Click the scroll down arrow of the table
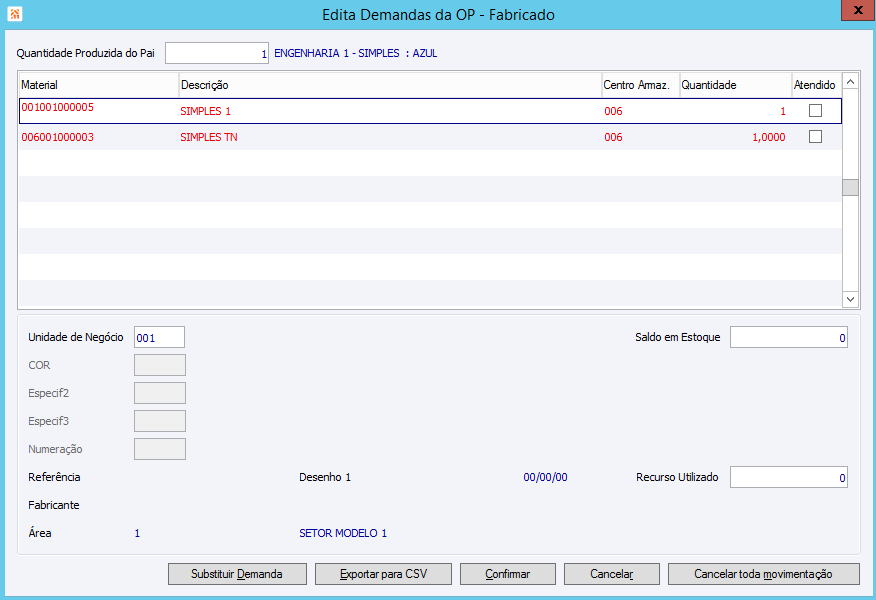Screen dimensions: 876x600 pos(850,299)
